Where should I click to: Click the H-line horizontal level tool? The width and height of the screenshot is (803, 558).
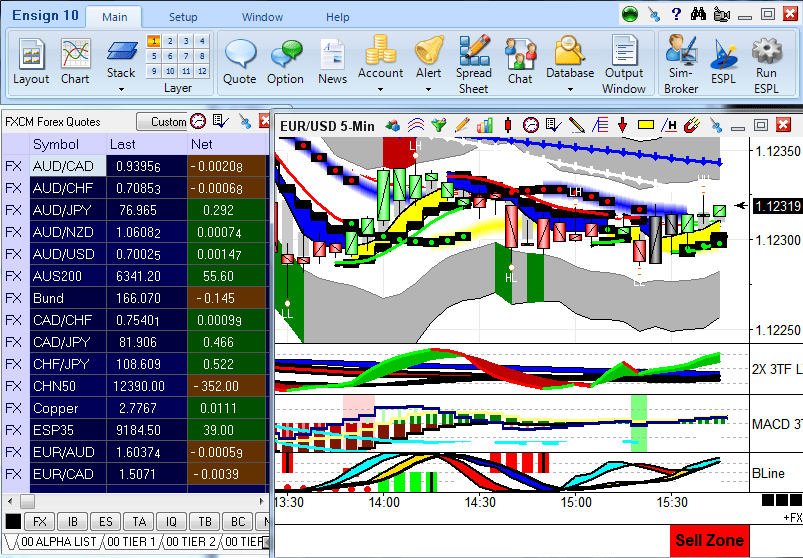[x=669, y=125]
